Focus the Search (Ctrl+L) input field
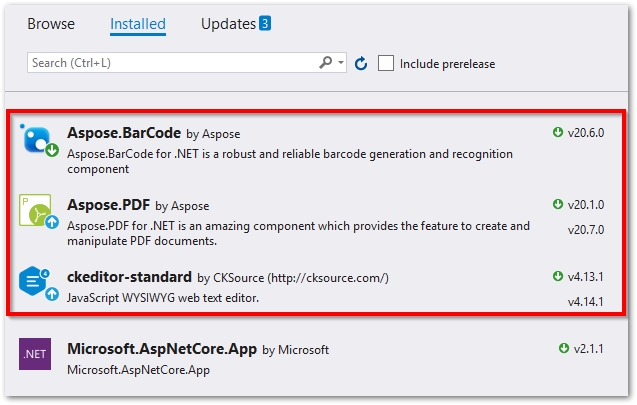 click(x=170, y=63)
